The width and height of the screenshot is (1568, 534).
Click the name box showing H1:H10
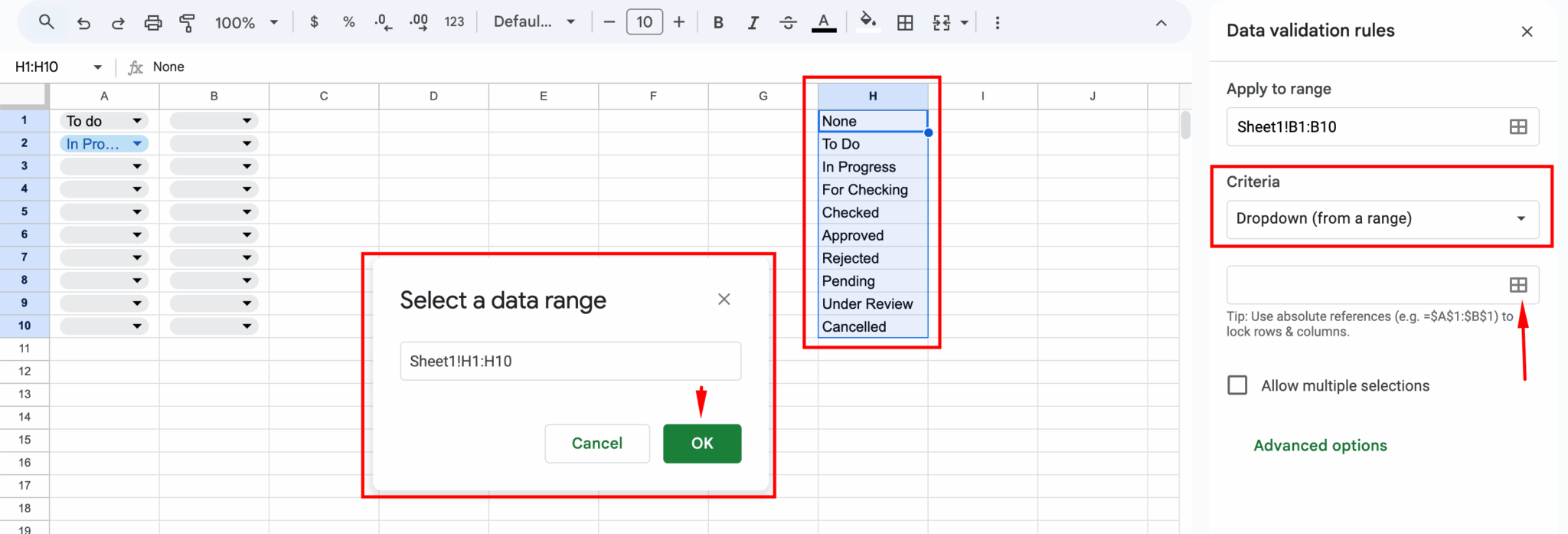[x=46, y=67]
